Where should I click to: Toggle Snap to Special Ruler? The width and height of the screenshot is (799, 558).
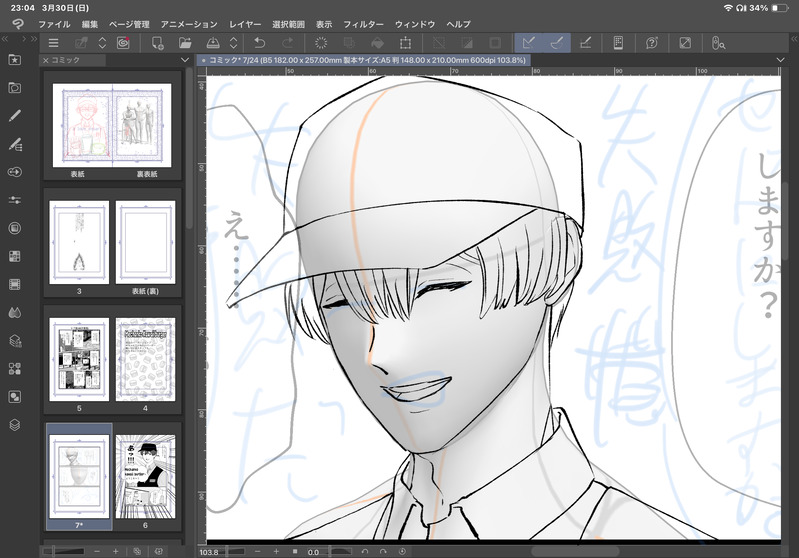coord(556,43)
